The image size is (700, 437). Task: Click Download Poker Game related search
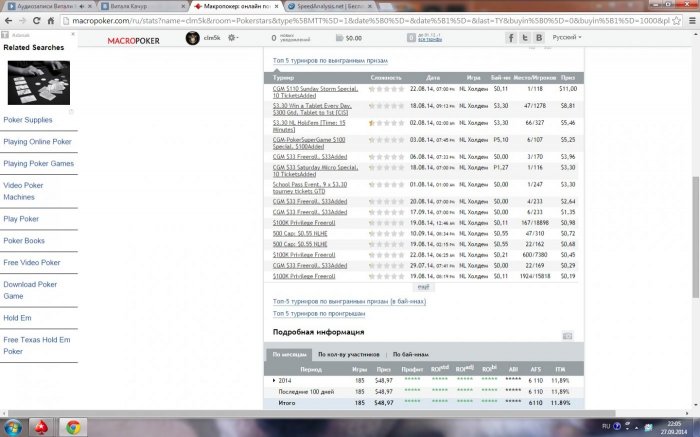(30, 290)
